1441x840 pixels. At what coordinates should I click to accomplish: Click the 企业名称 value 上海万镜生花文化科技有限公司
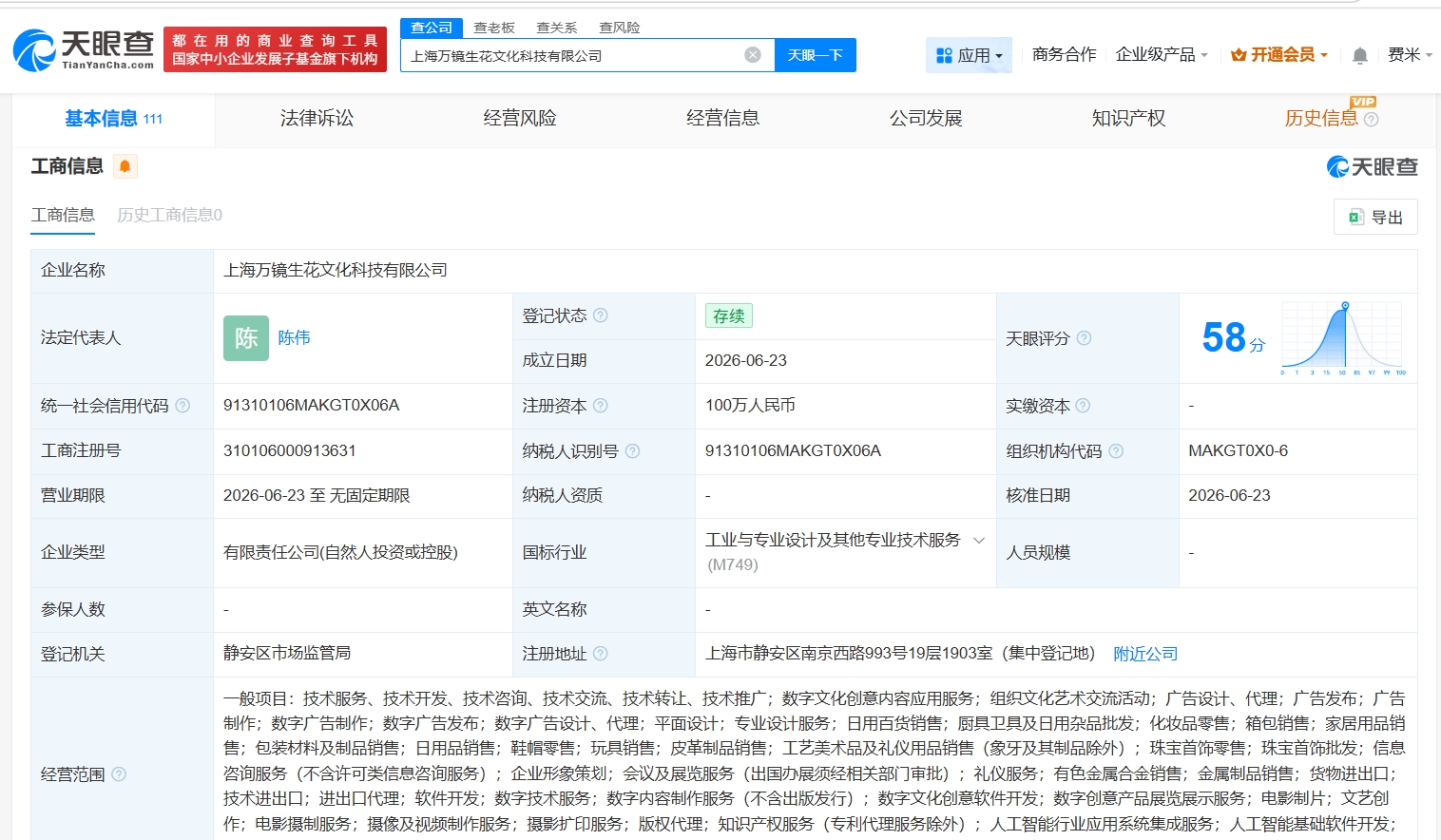click(x=336, y=271)
